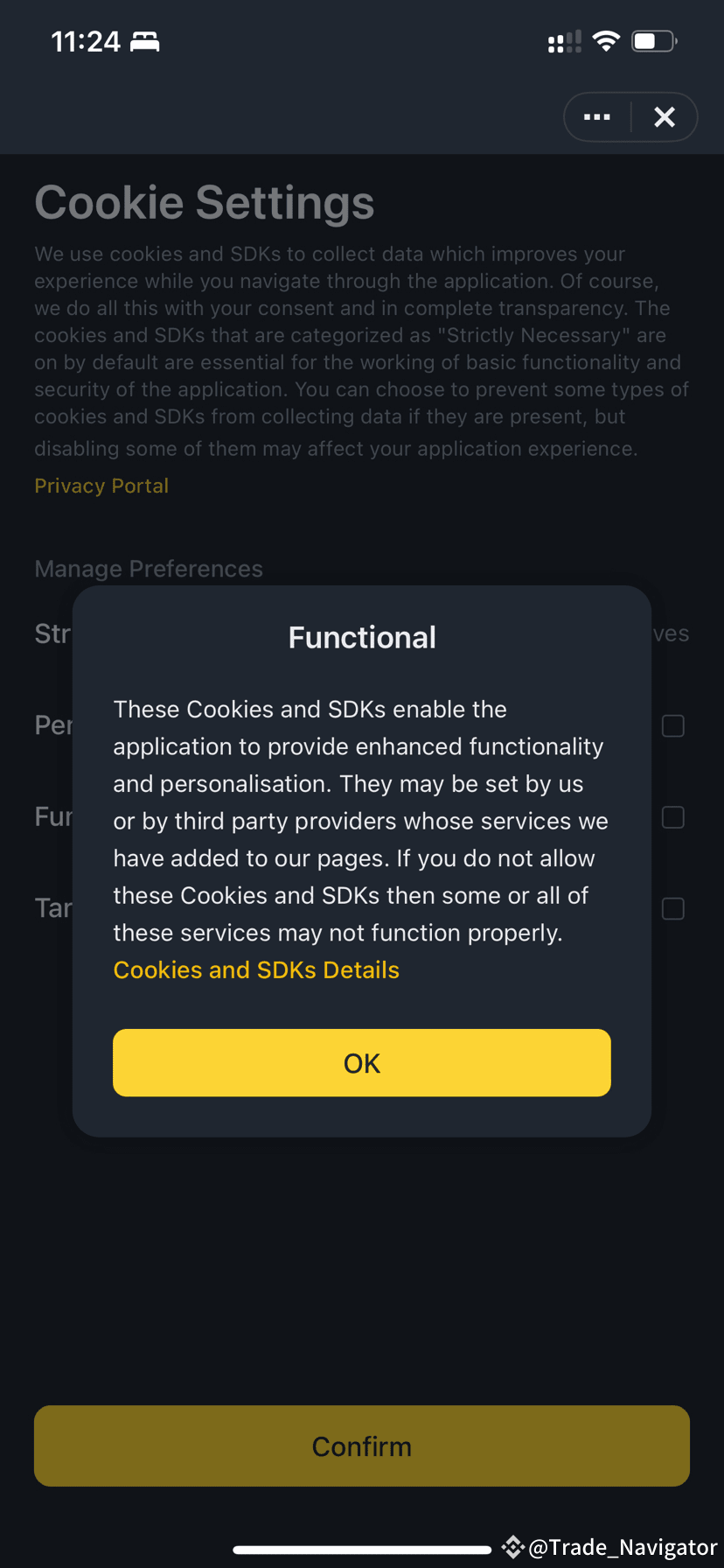724x1568 pixels.
Task: Tap the partially hidden Strictly Necessary label
Action: pyautogui.click(x=52, y=633)
